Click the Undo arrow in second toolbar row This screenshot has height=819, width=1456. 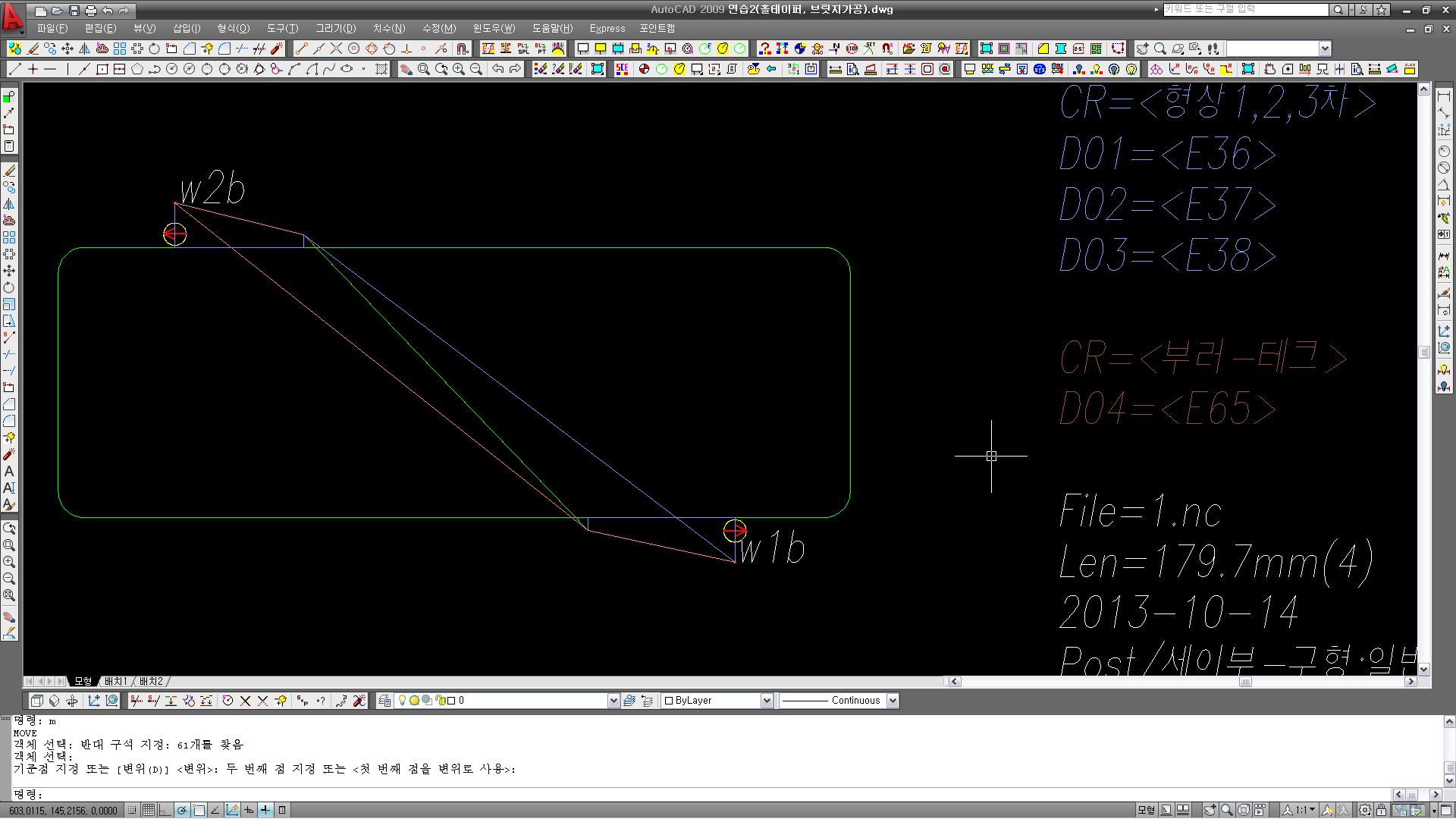pyautogui.click(x=497, y=69)
